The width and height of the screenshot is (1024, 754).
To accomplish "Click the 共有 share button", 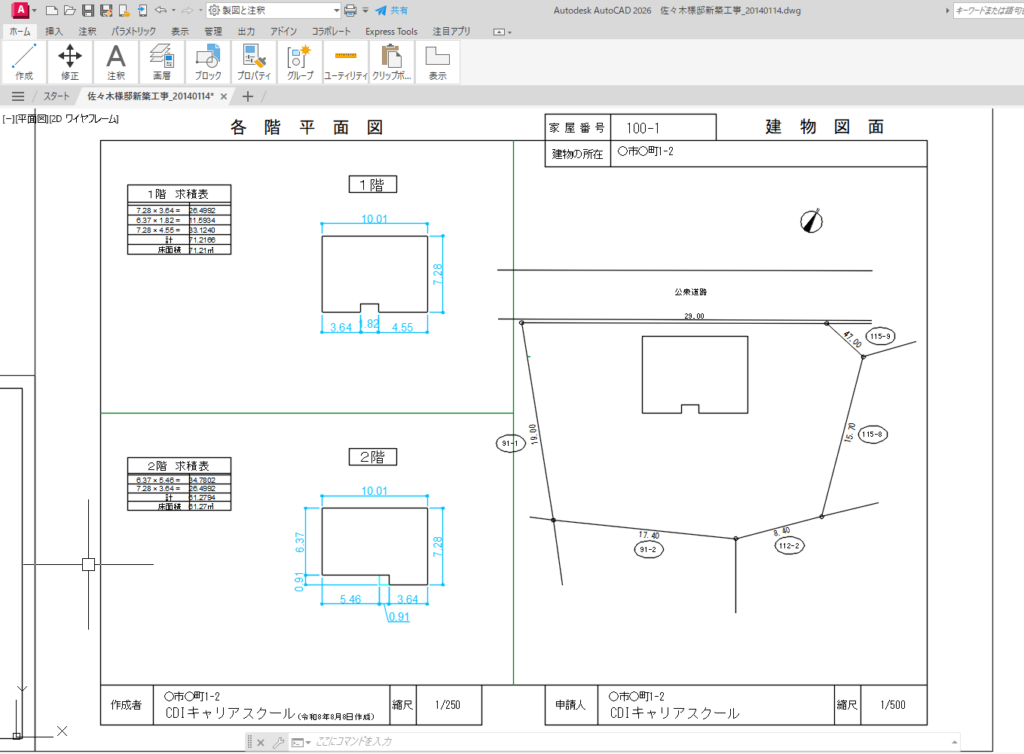I will point(392,10).
